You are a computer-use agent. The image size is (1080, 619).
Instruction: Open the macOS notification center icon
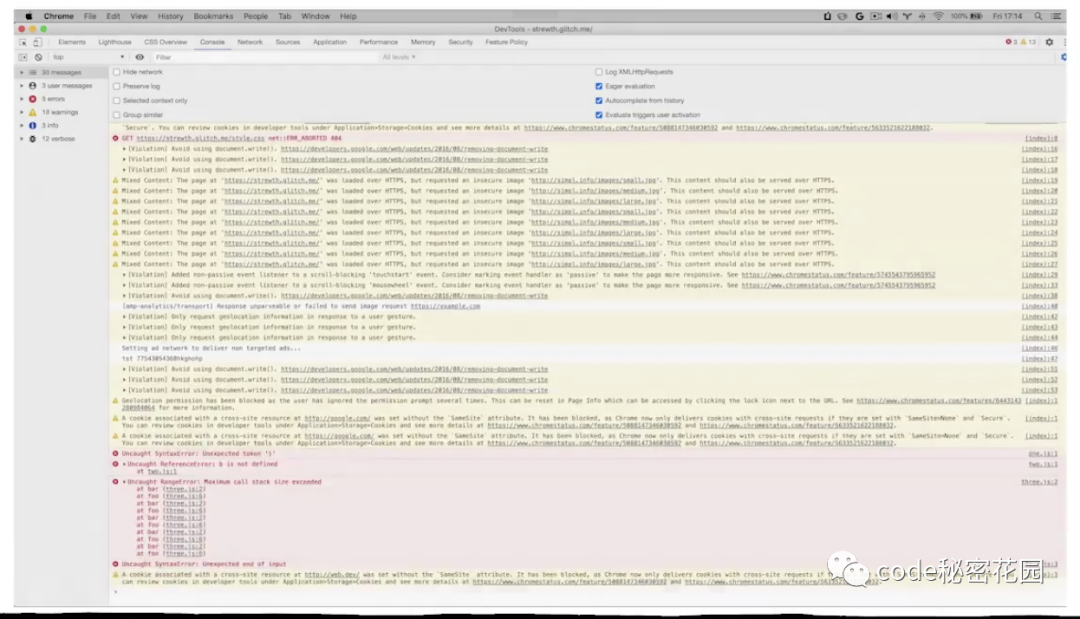point(1056,16)
